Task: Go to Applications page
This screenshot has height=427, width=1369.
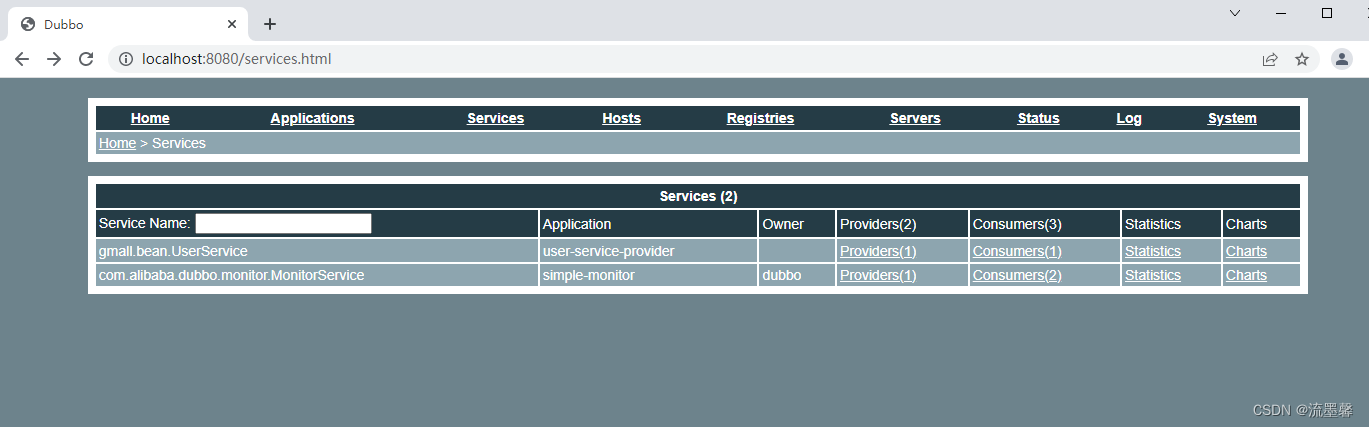Action: coord(312,118)
